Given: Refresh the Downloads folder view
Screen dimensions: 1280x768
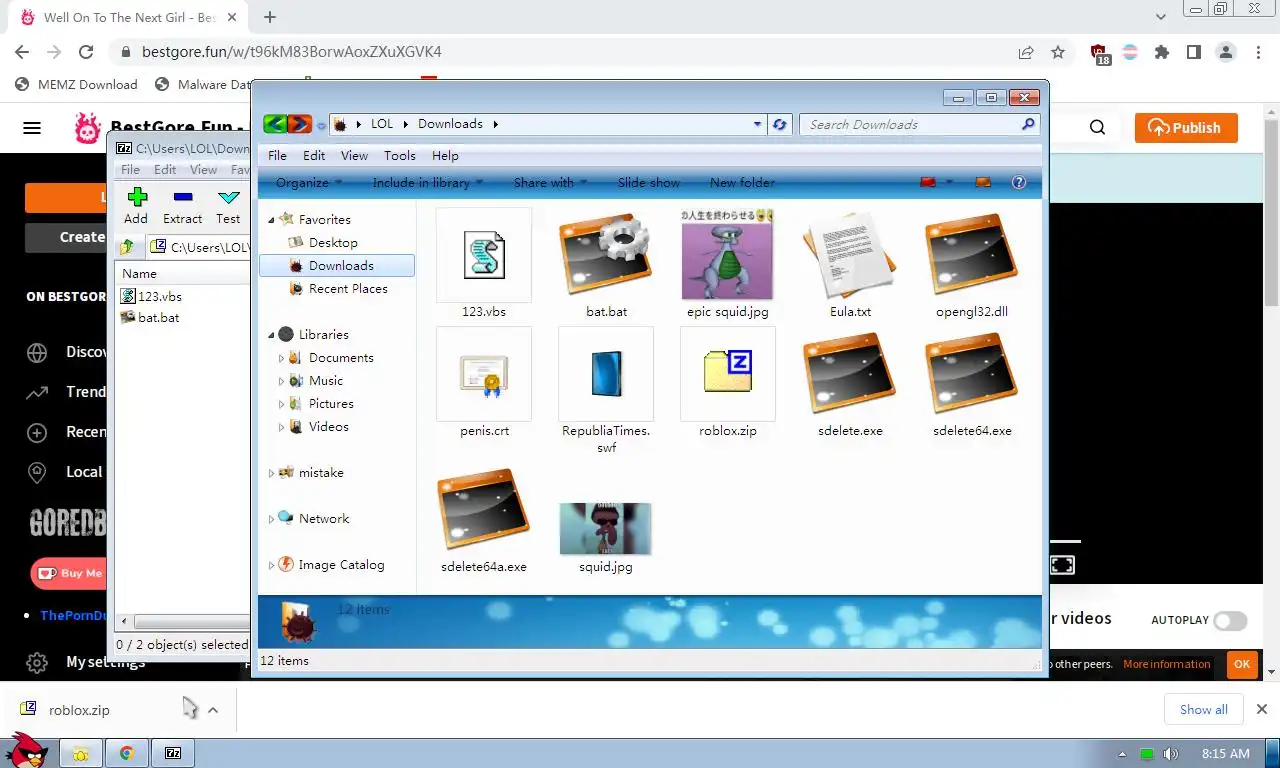Looking at the screenshot, I should [x=780, y=124].
